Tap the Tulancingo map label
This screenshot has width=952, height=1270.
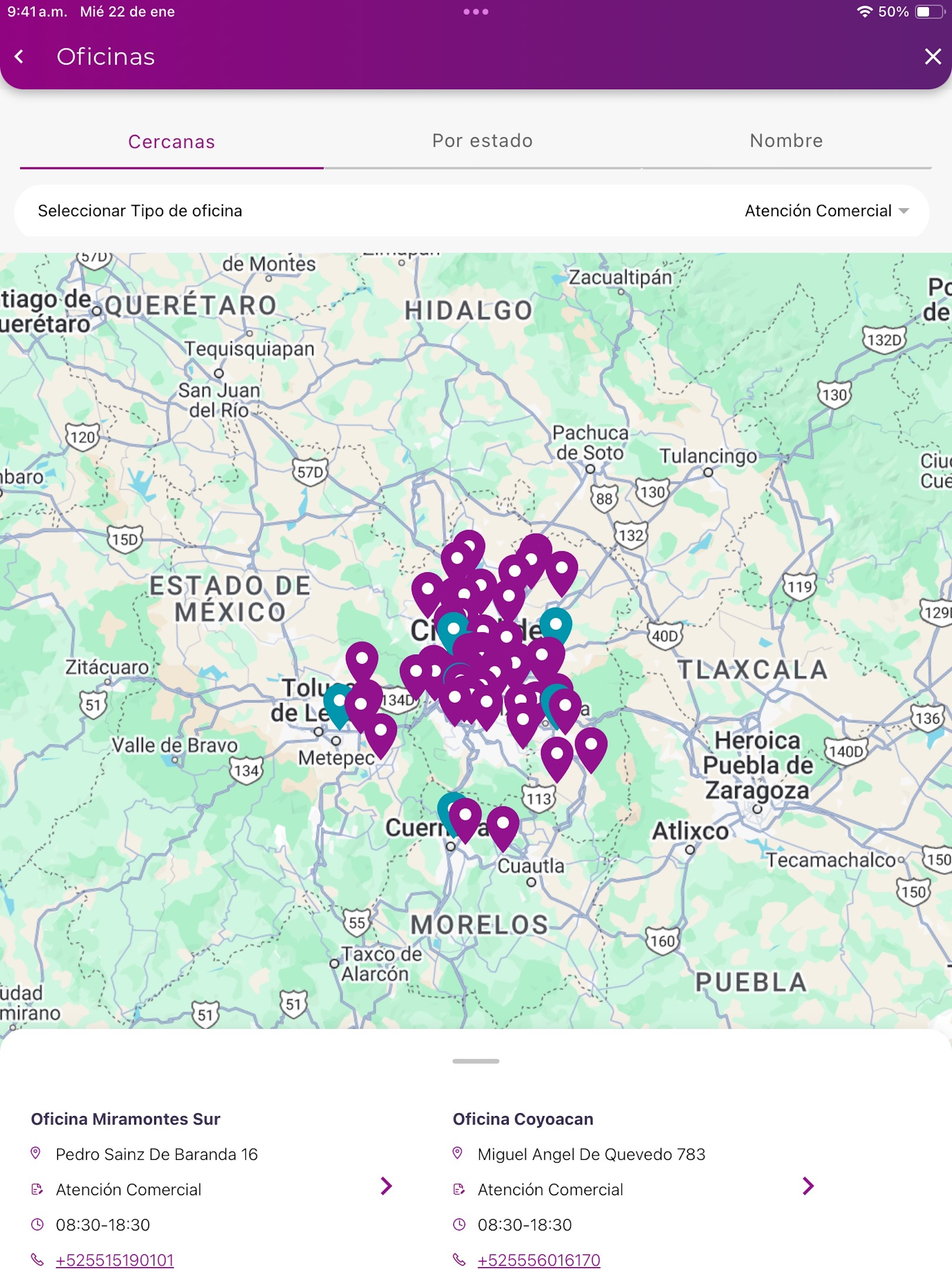(708, 456)
